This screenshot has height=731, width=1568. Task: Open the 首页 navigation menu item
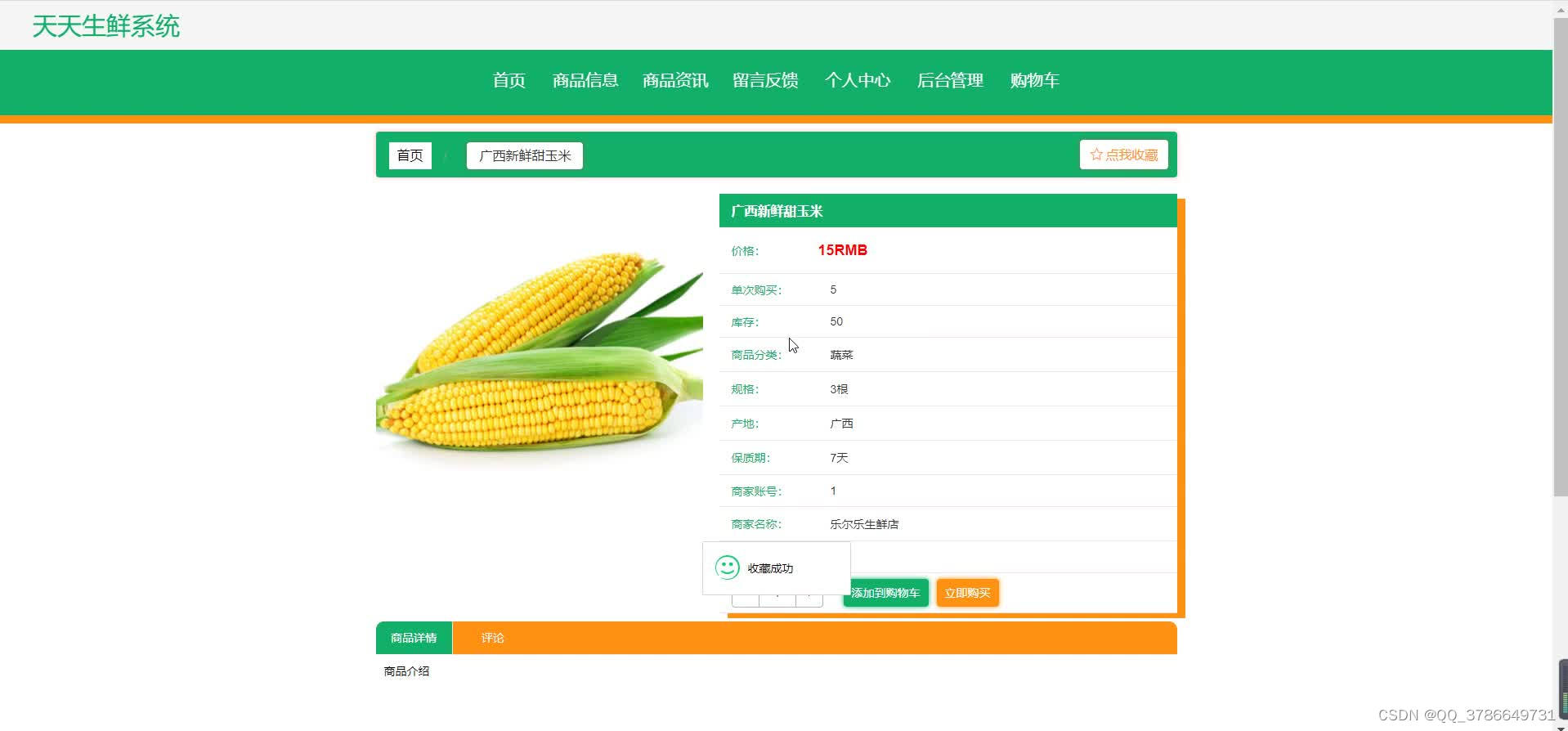point(508,80)
